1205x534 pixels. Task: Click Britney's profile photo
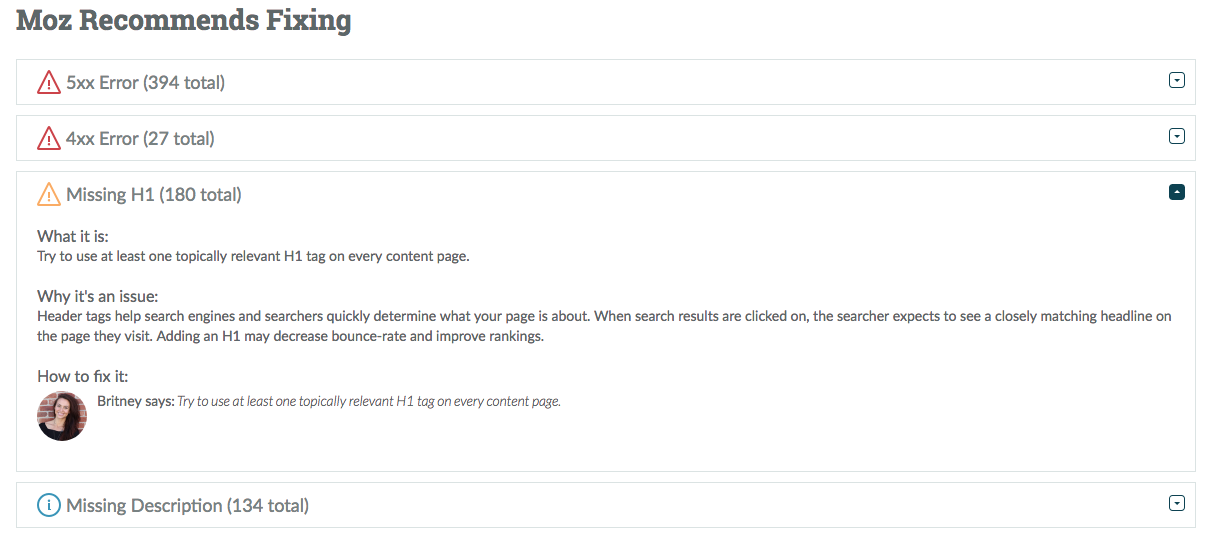tap(62, 416)
